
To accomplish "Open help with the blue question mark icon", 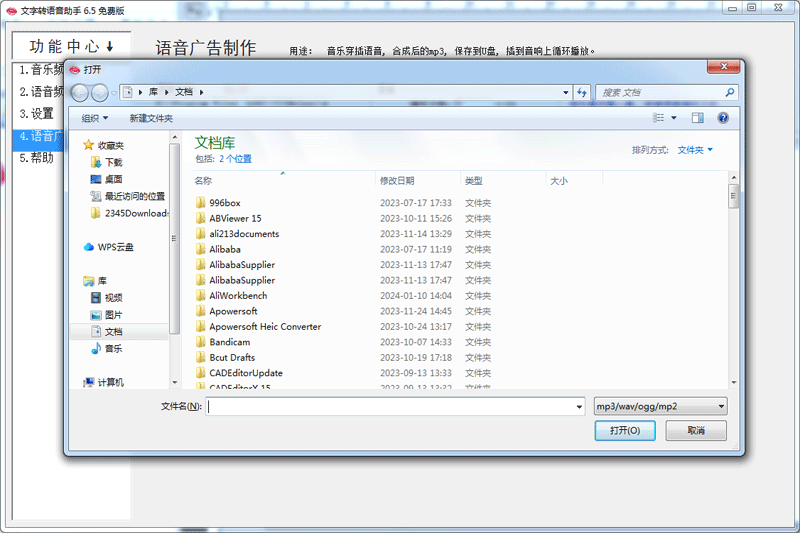I will coord(723,118).
